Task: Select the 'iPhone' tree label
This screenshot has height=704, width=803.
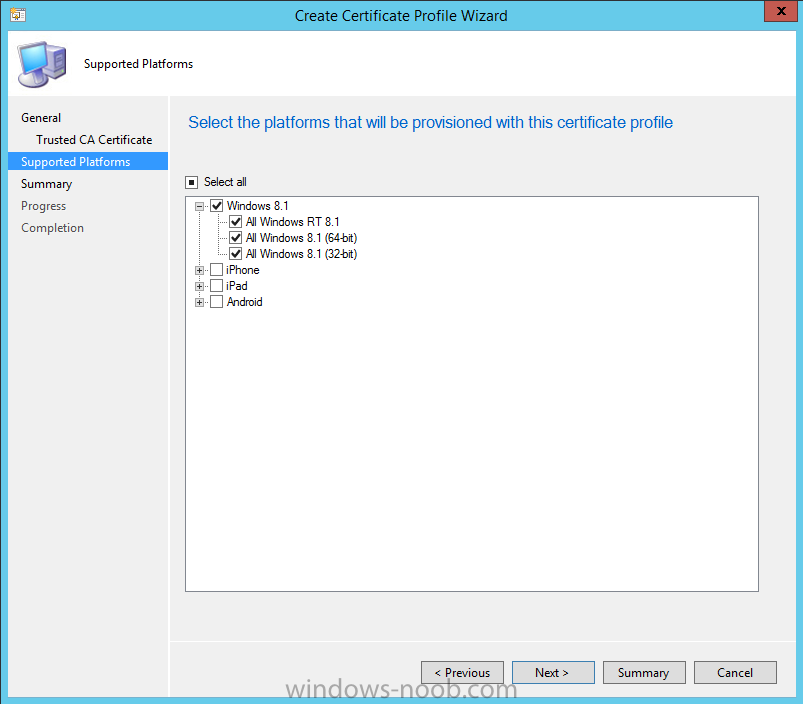Action: [x=243, y=270]
